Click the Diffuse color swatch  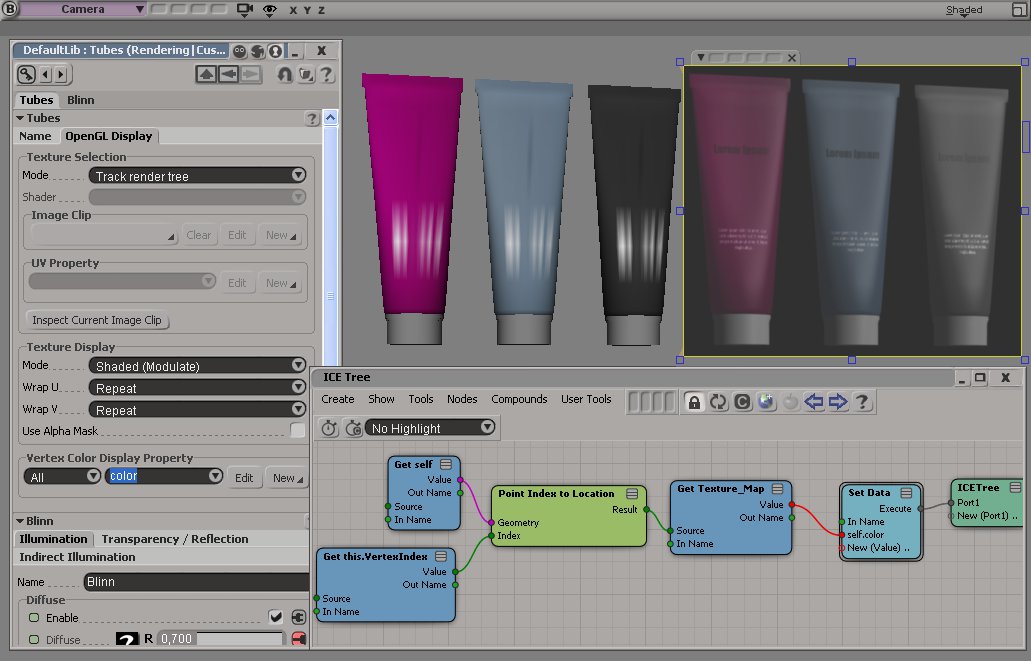[127, 640]
